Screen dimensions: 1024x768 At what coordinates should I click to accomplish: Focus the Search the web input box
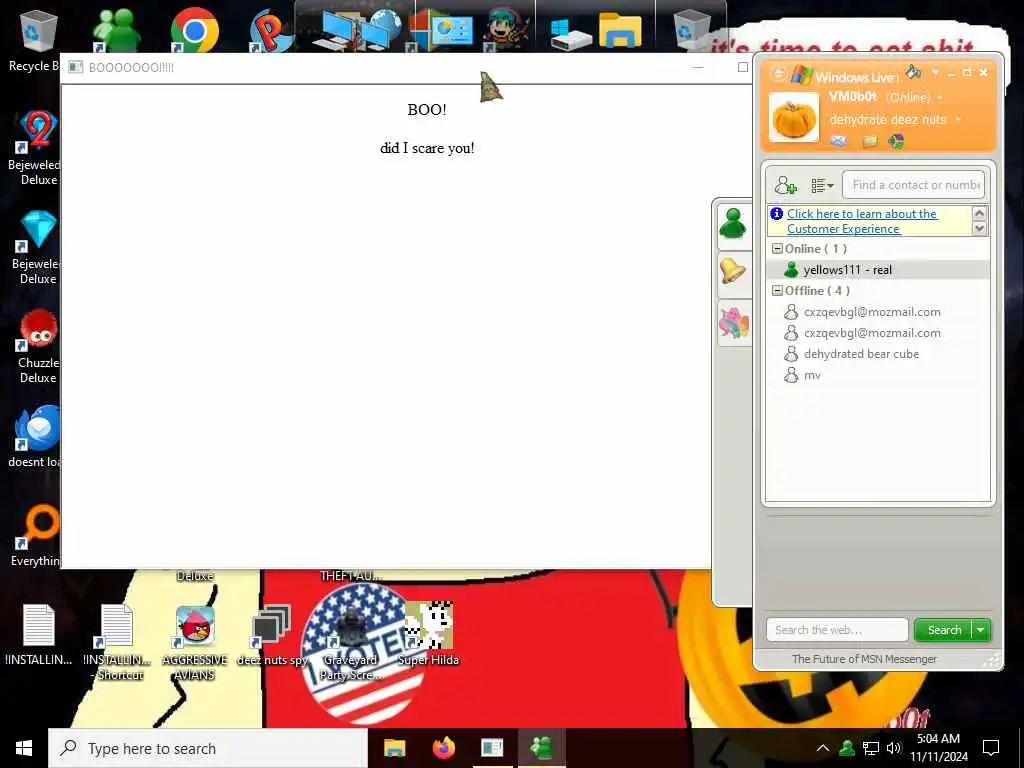(837, 630)
